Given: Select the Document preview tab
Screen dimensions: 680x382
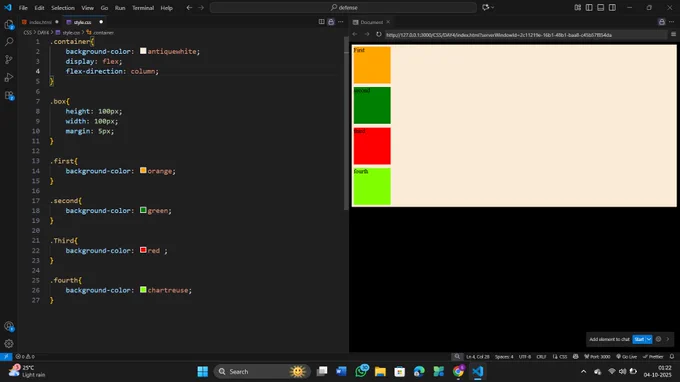Looking at the screenshot, I should coord(372,22).
